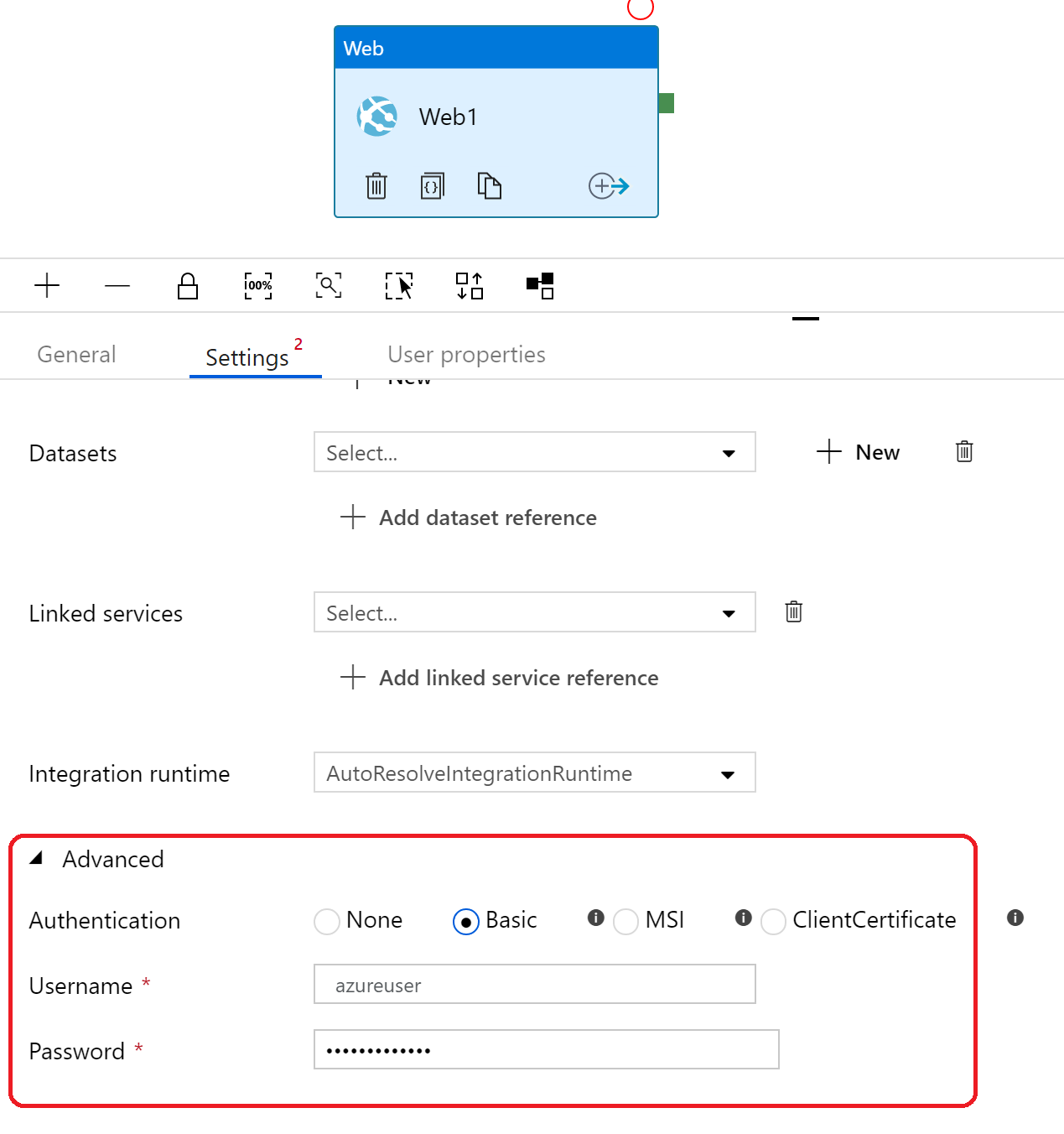Toggle the canvas layout/lineage view icon
The height and width of the screenshot is (1134, 1064).
(x=540, y=285)
